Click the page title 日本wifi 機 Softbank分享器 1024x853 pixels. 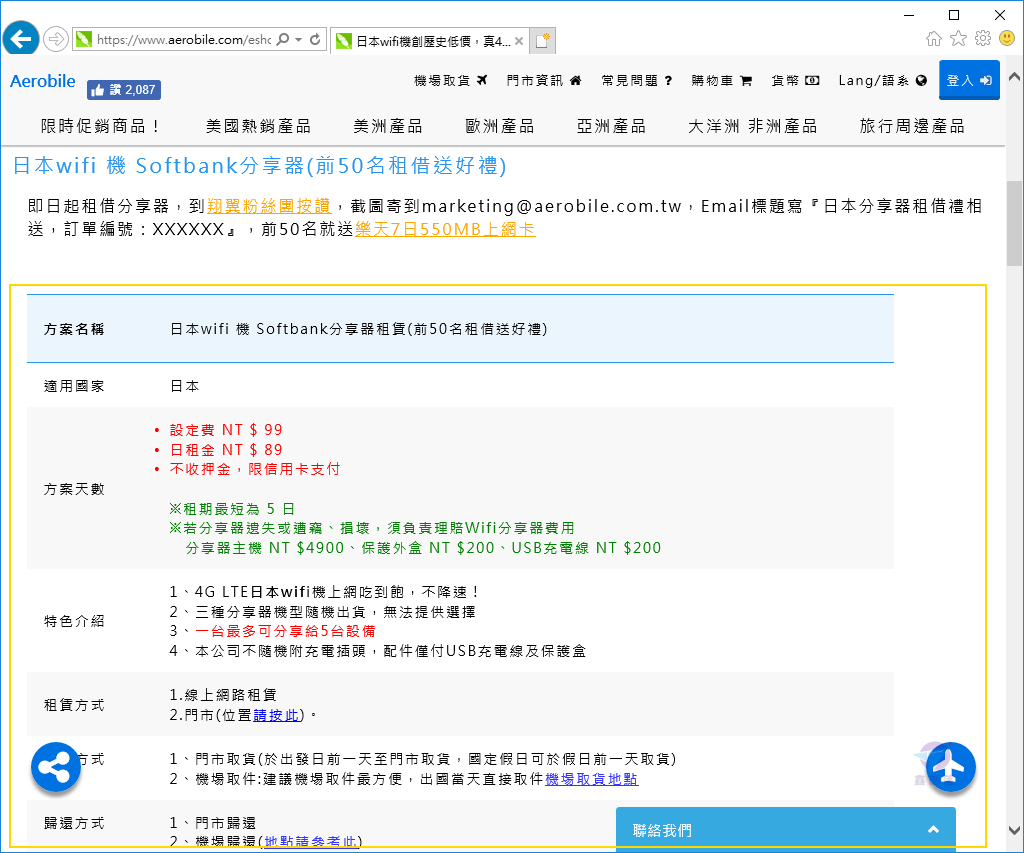[x=259, y=166]
